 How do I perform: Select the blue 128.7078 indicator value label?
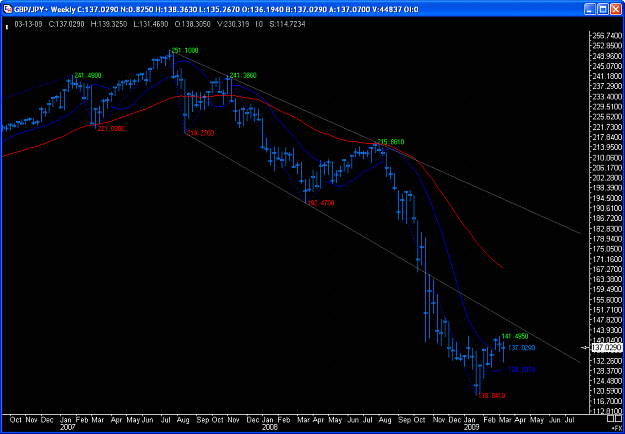click(x=521, y=370)
